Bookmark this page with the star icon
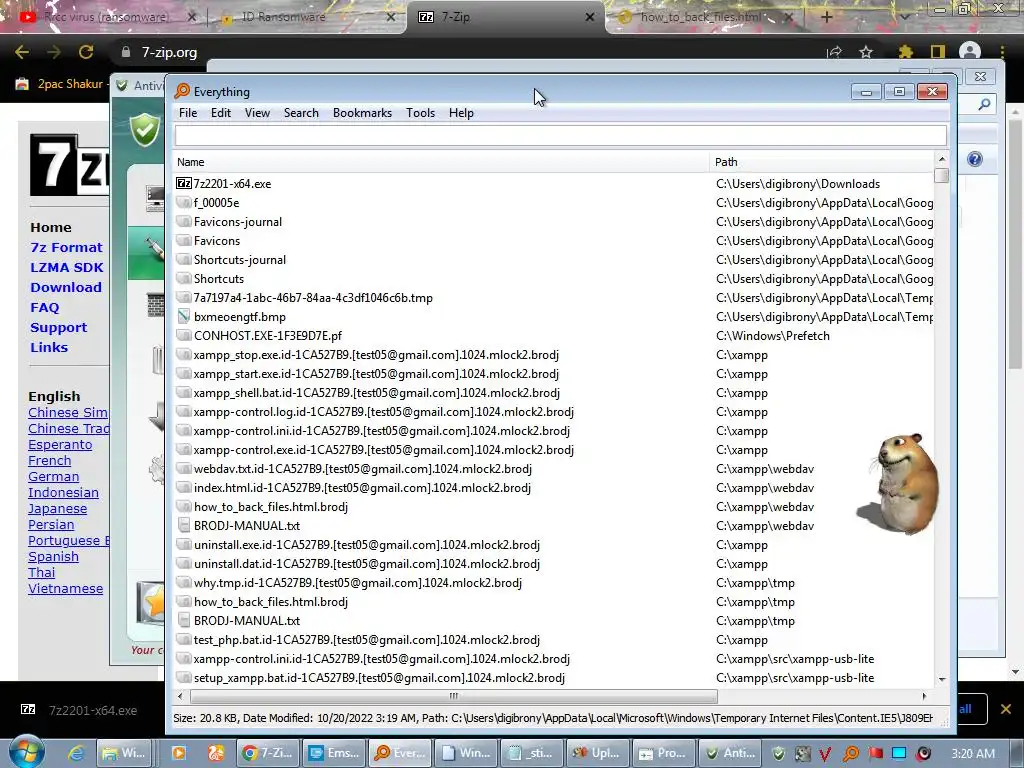Image resolution: width=1024 pixels, height=768 pixels. click(866, 52)
